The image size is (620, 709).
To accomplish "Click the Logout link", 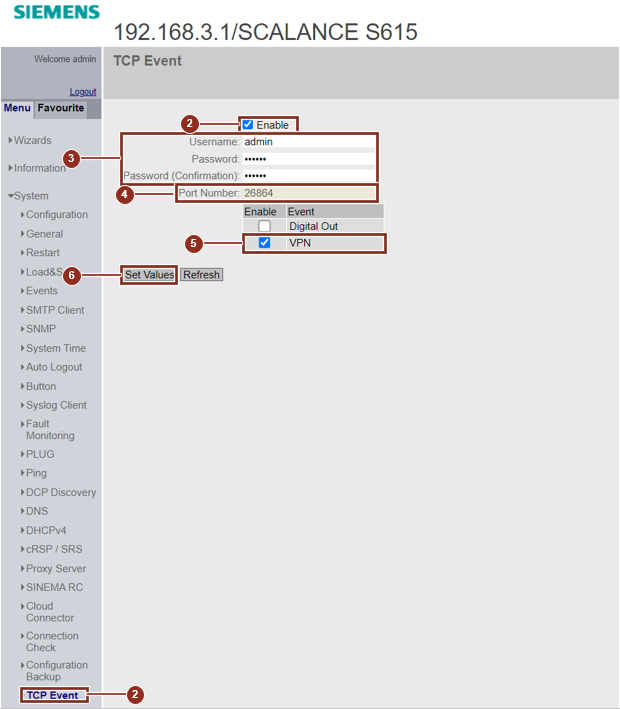I will click(x=83, y=92).
